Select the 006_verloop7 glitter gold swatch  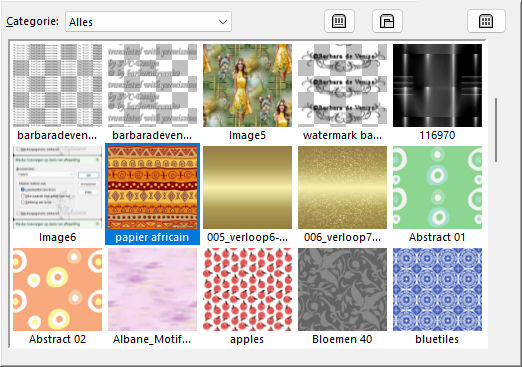click(x=342, y=194)
